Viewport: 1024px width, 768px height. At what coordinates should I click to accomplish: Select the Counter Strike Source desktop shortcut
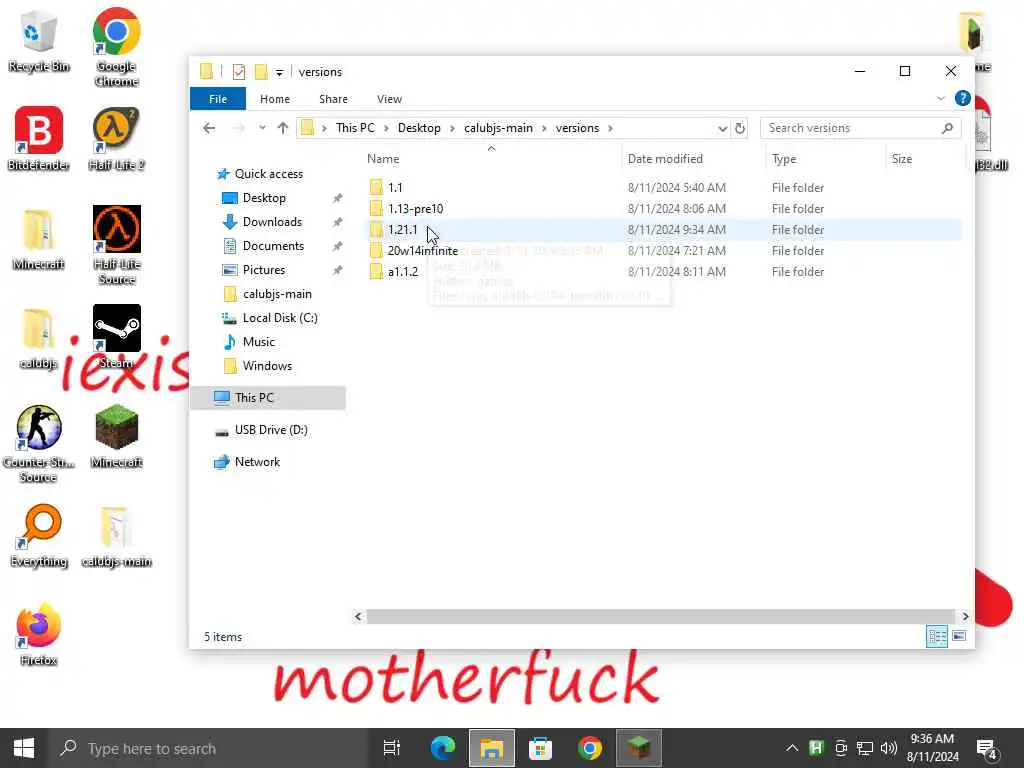[39, 444]
